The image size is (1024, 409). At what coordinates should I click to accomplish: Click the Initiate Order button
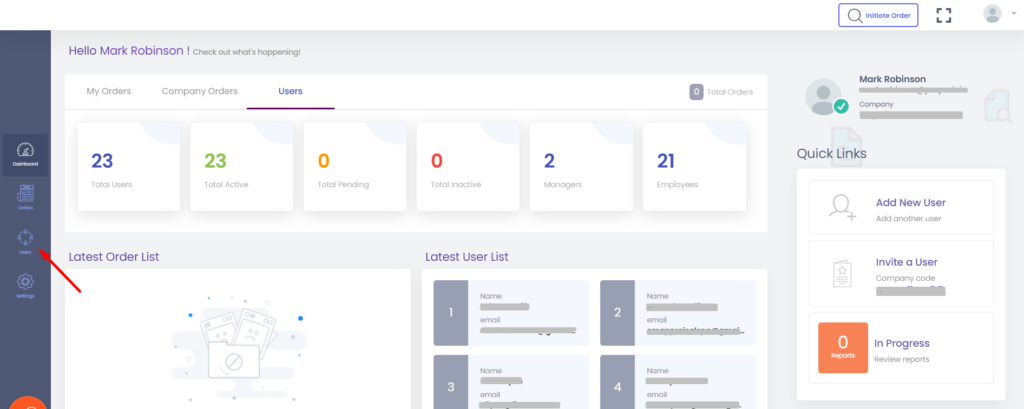[x=878, y=15]
